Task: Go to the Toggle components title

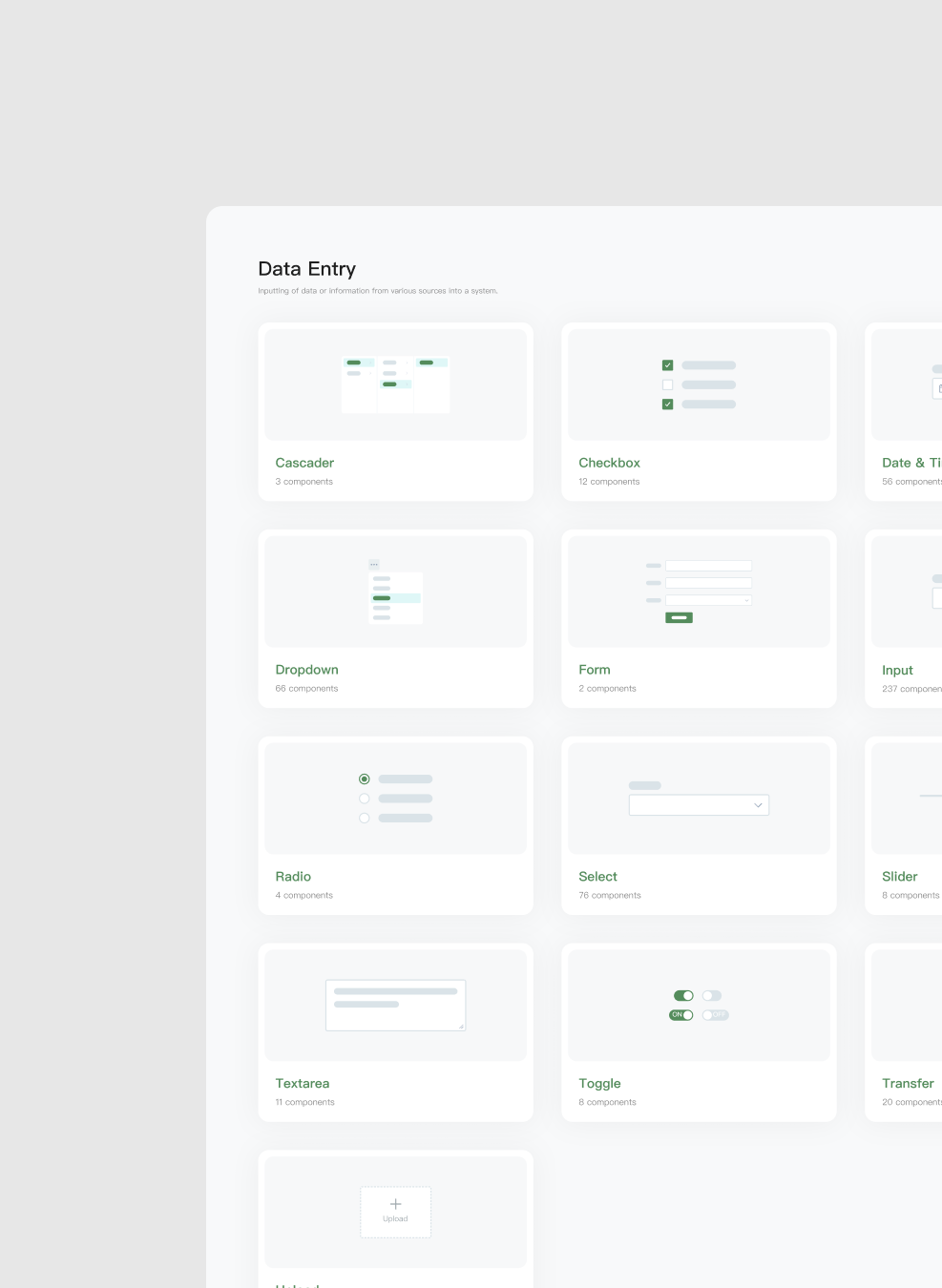Action: pyautogui.click(x=599, y=1084)
